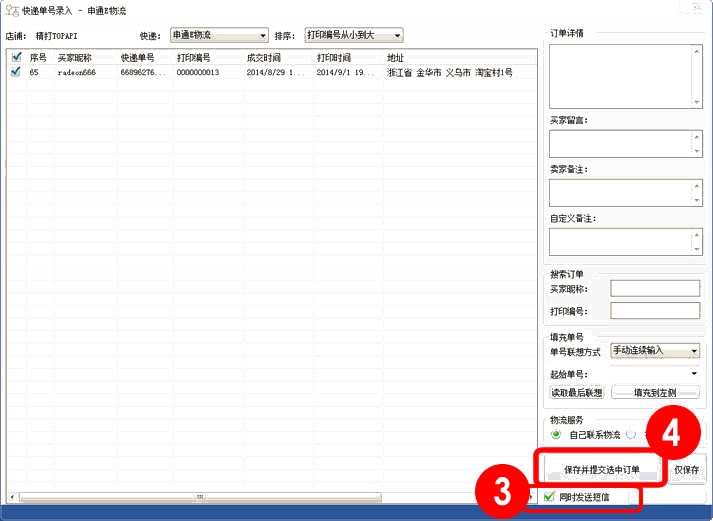Click the scroll-down arrow in 自定义备注 box

click(x=696, y=249)
